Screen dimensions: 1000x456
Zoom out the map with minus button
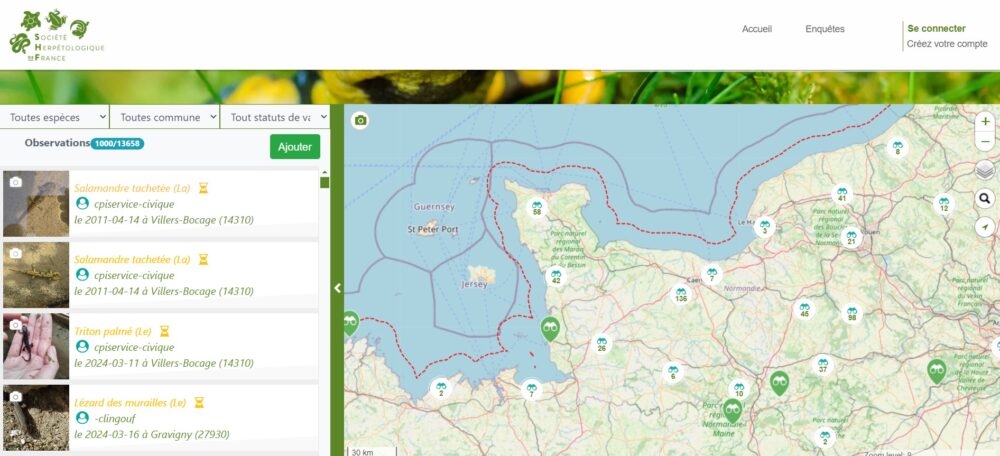(985, 140)
